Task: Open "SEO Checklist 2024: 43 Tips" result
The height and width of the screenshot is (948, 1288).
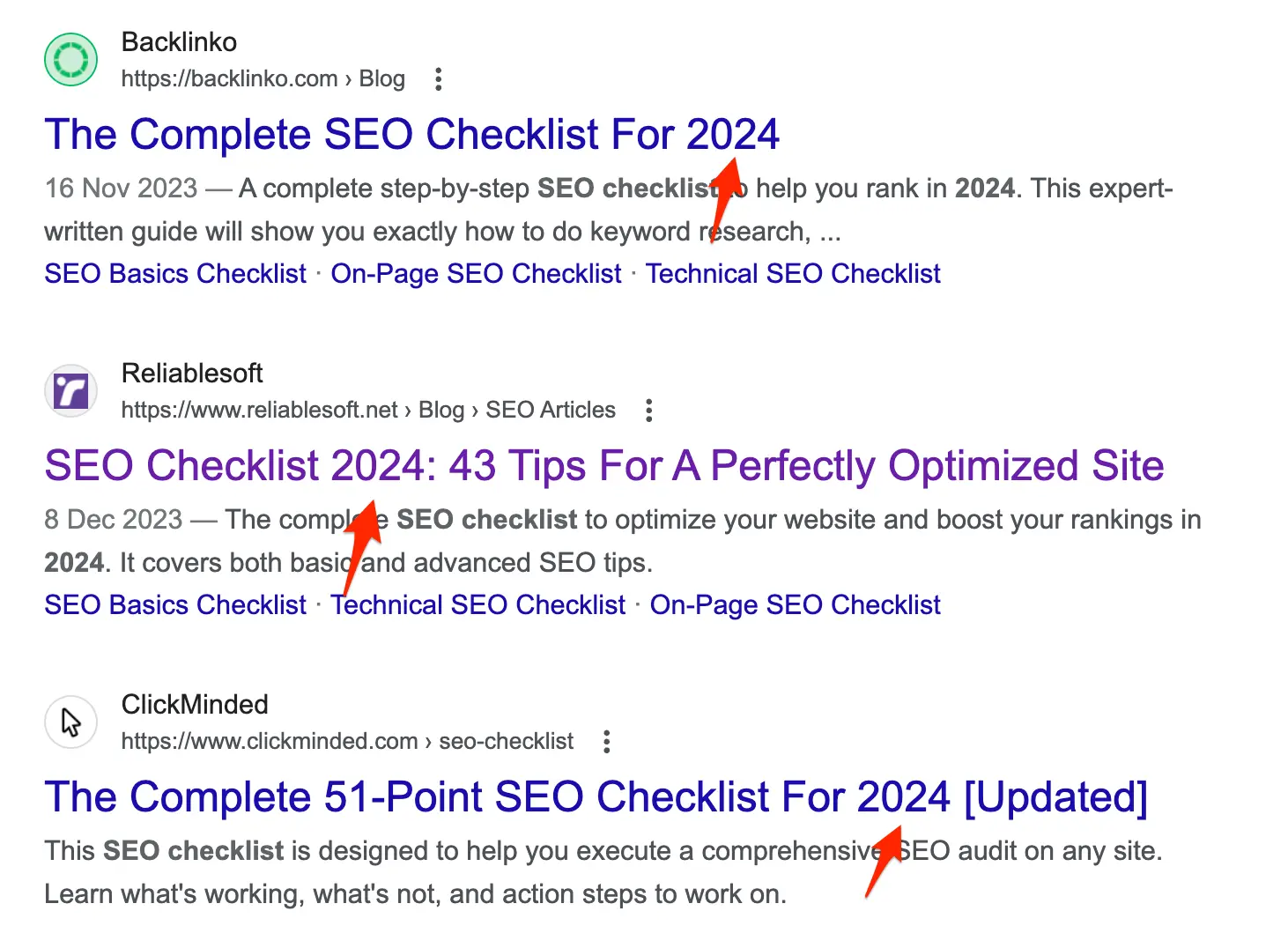Action: [x=603, y=466]
